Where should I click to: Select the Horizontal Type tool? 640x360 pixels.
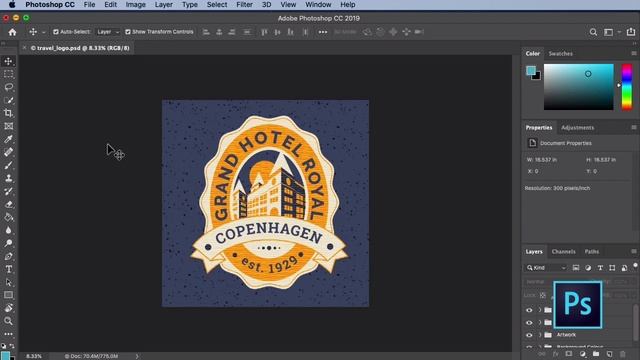pos(8,269)
